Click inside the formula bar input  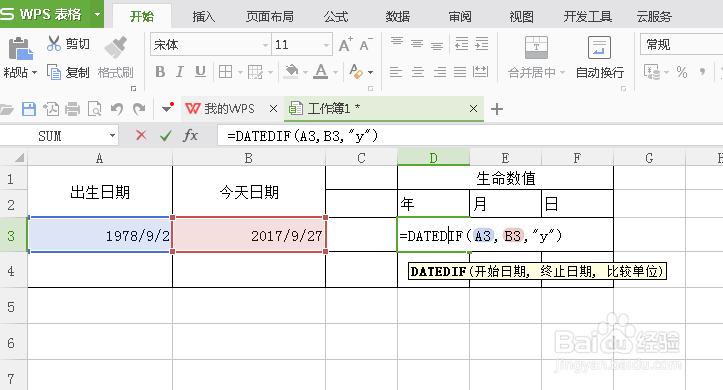tap(470, 136)
